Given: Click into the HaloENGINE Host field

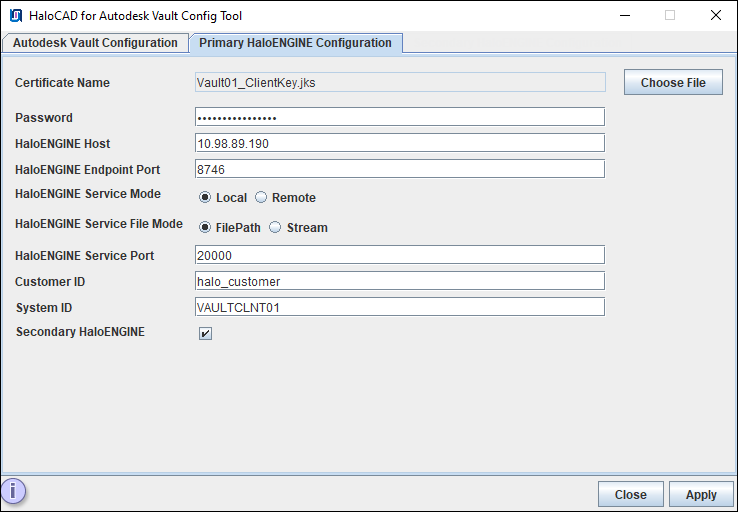Looking at the screenshot, I should (x=400, y=143).
